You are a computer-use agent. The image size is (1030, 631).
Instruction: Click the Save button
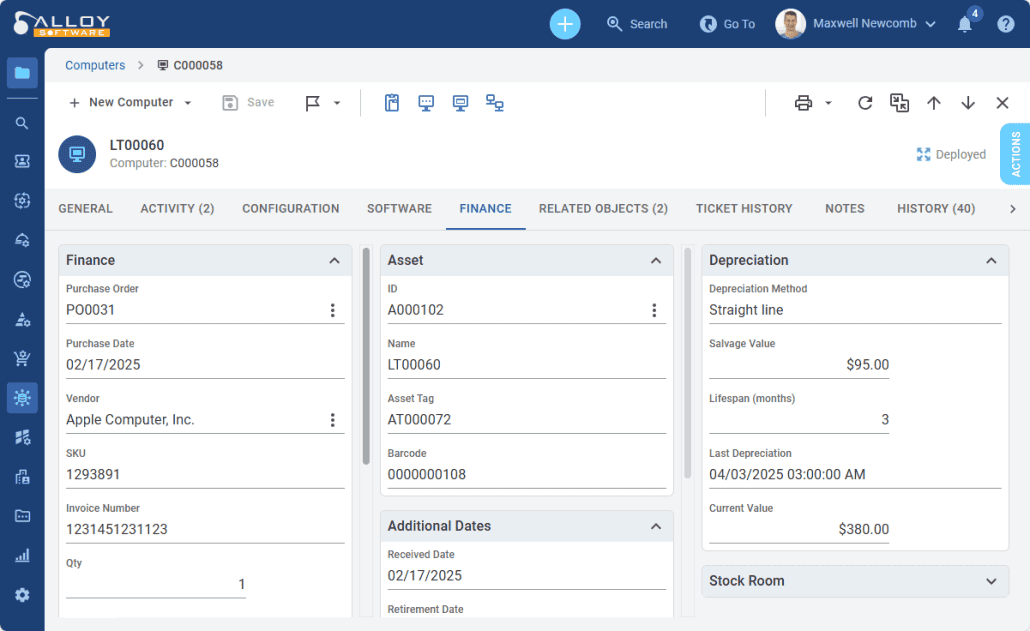click(x=248, y=102)
